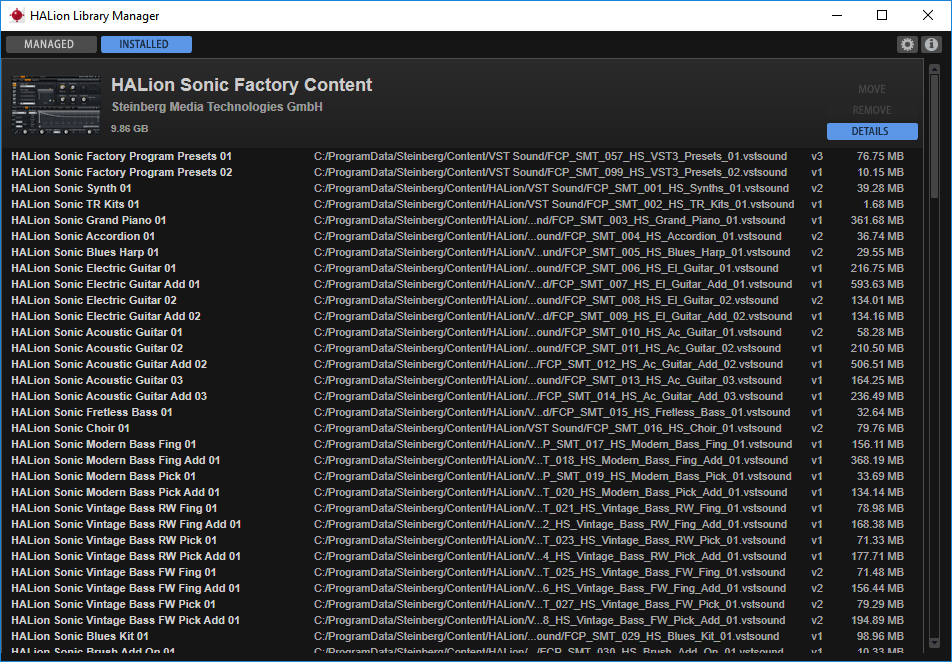The width and height of the screenshot is (952, 662).
Task: Select HALion Sonic TR Kits 01
Action: [x=75, y=204]
